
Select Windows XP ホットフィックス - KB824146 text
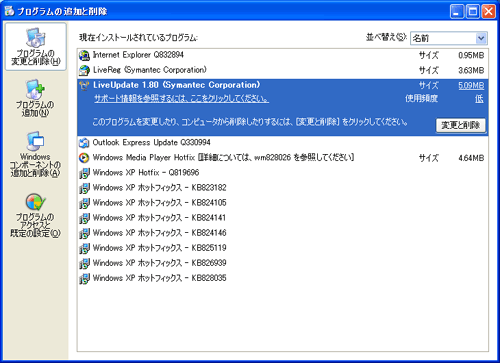tap(159, 233)
